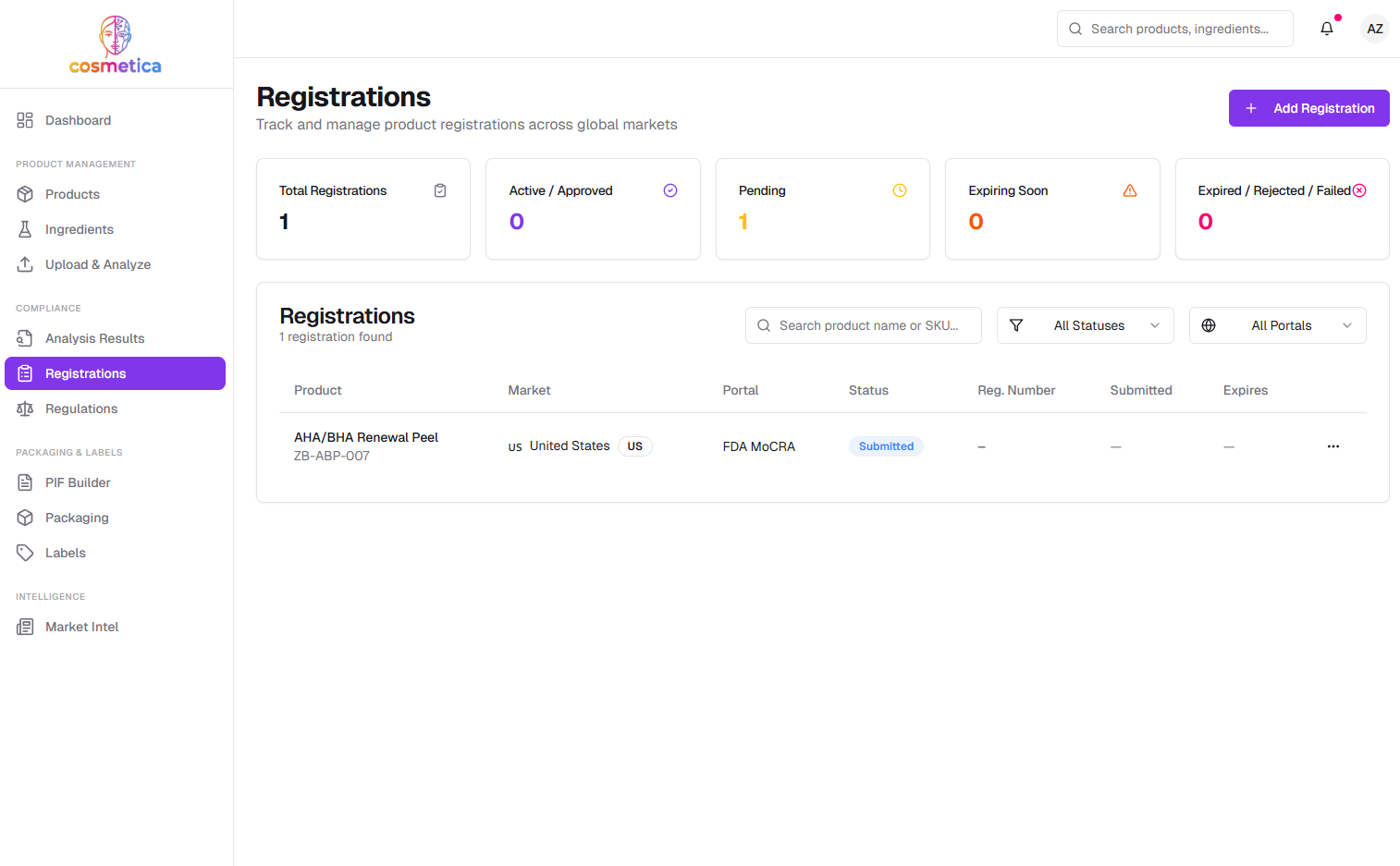Click the Expiring Soon warning icon

pyautogui.click(x=1129, y=190)
